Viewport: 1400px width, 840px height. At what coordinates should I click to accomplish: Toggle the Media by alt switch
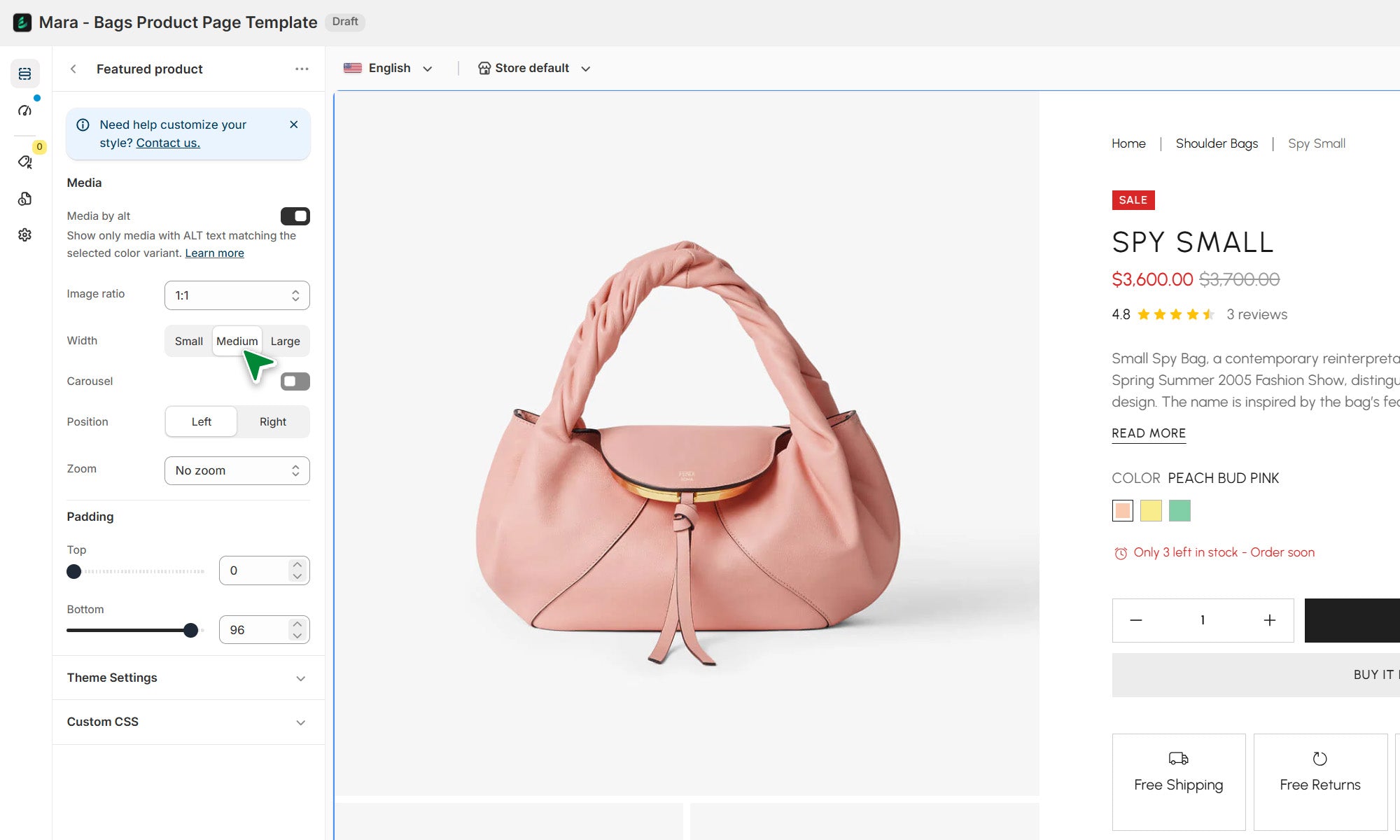tap(295, 216)
